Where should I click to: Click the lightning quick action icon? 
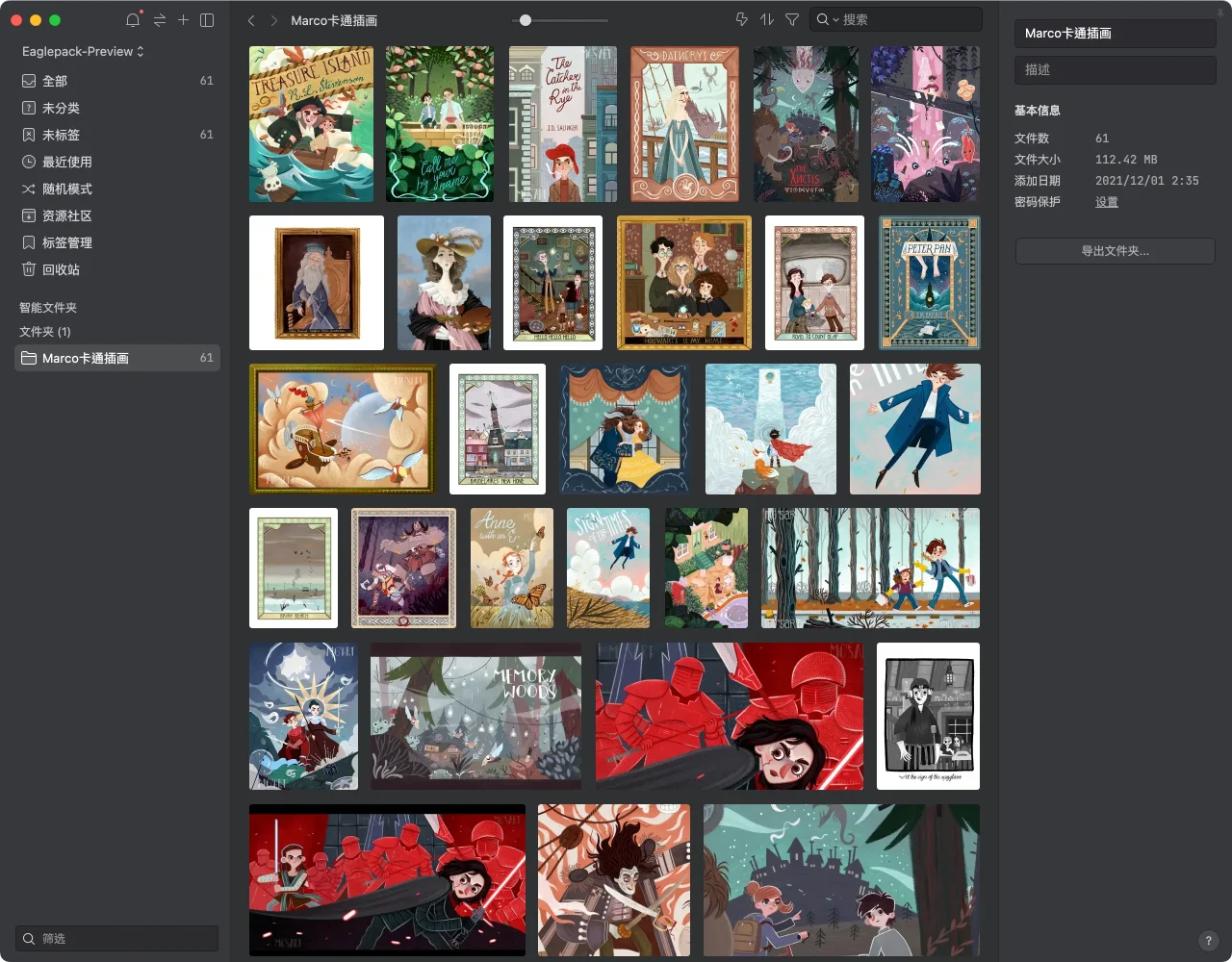tap(741, 19)
